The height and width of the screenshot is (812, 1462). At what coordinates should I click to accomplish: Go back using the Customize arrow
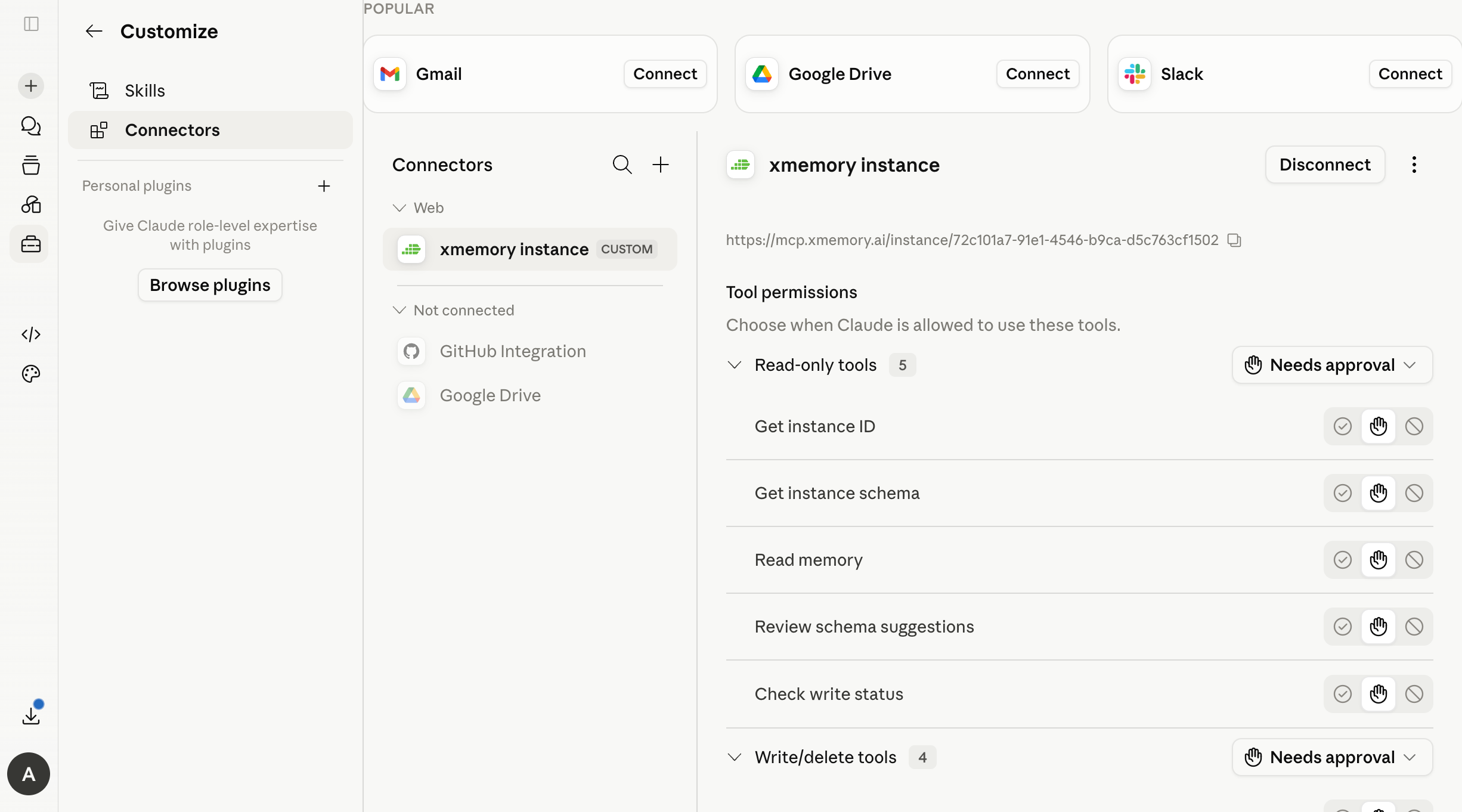pos(94,31)
